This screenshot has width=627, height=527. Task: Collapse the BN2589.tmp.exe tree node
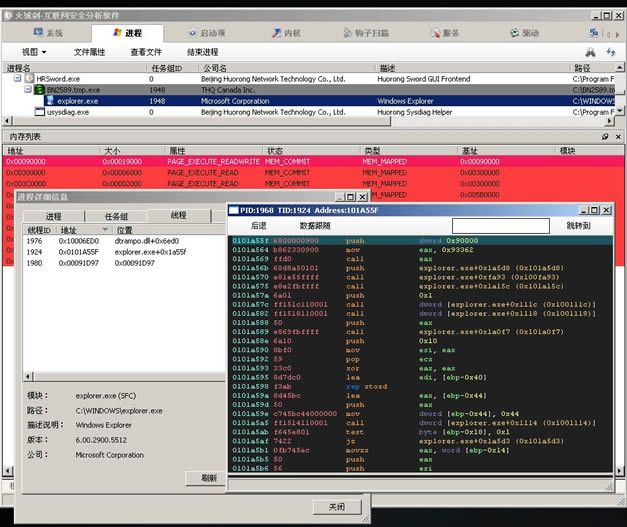(x=27, y=90)
